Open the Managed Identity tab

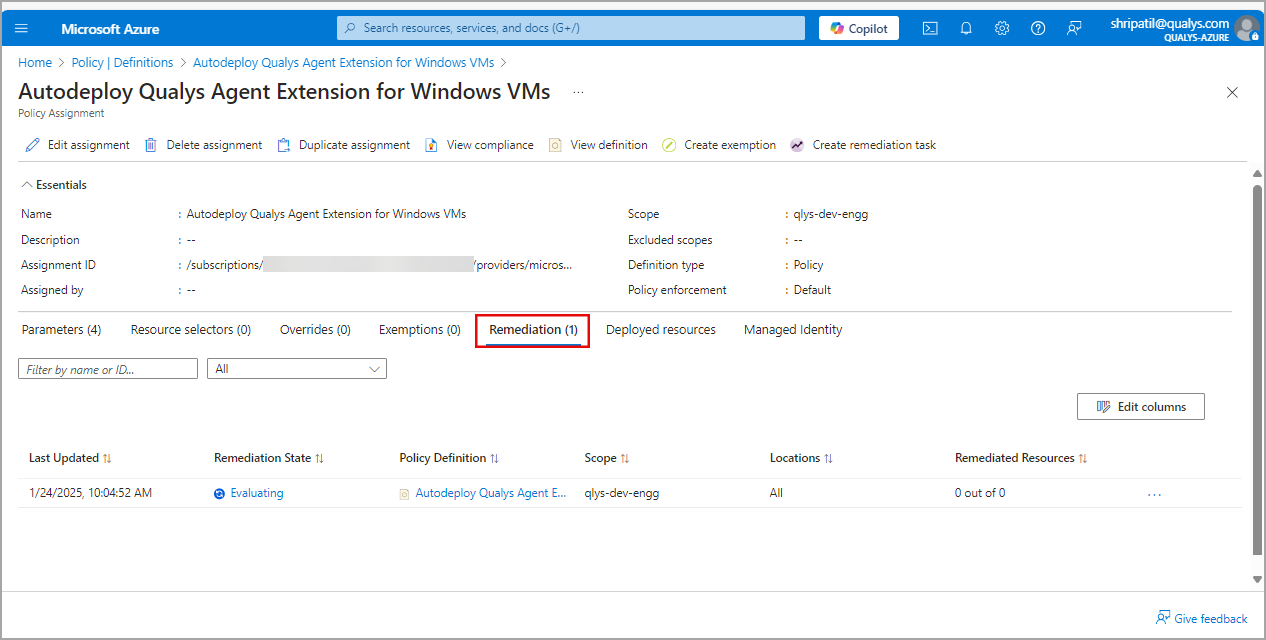792,329
